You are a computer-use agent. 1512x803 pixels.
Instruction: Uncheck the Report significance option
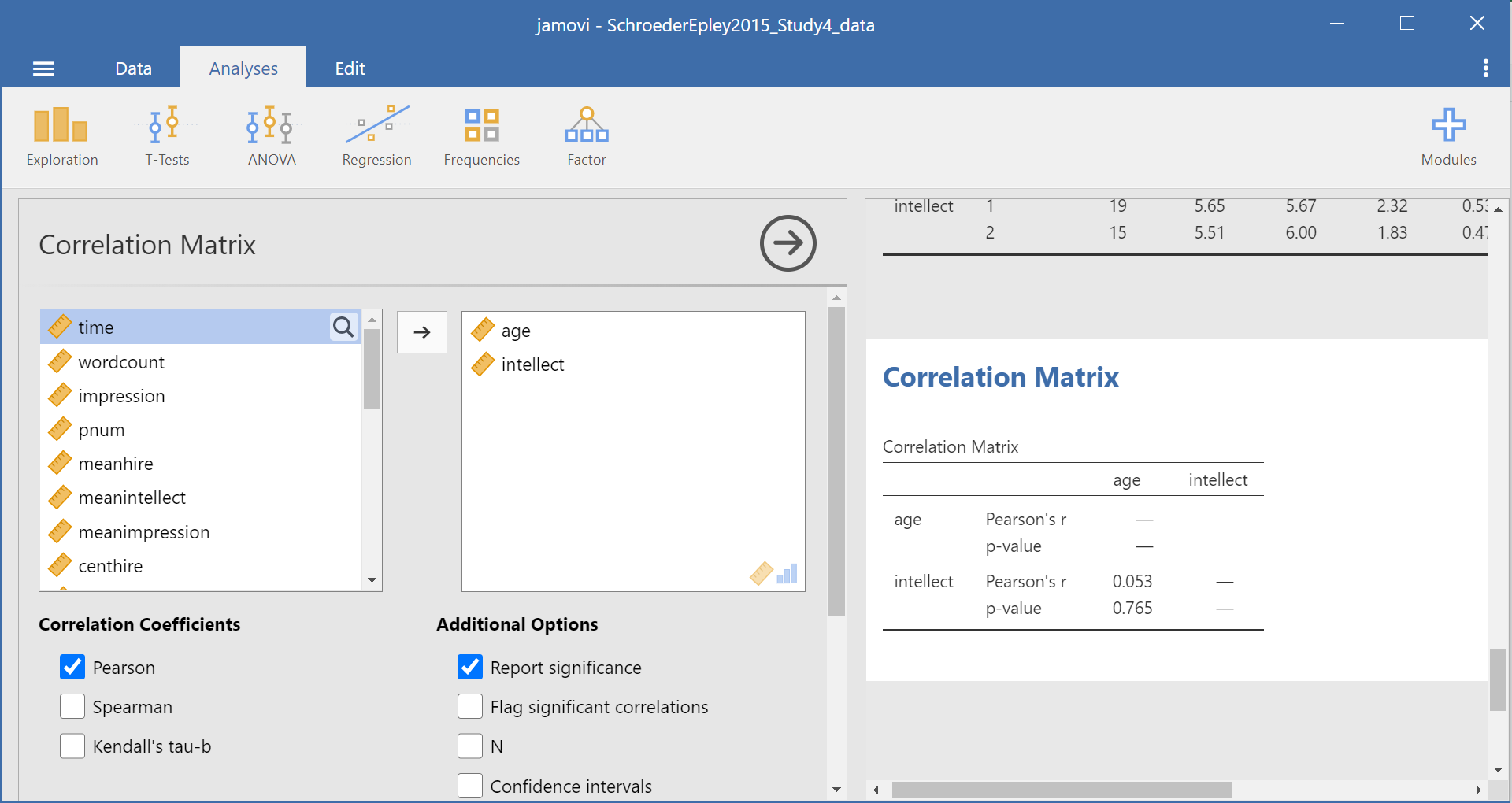point(470,667)
